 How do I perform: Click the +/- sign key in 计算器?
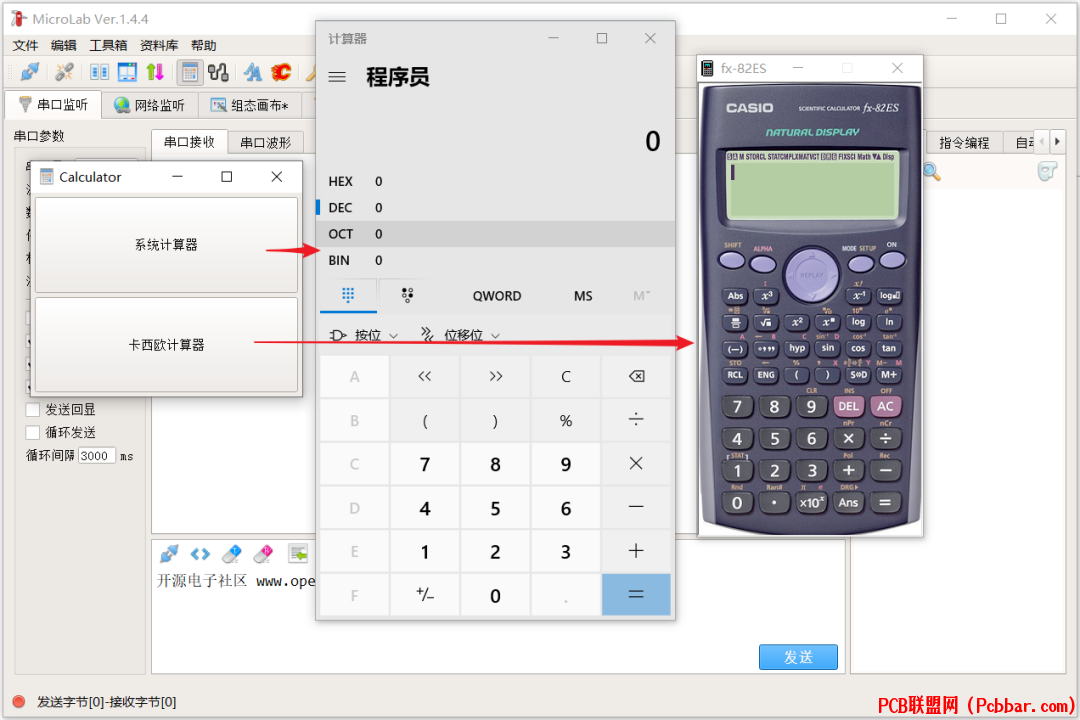[424, 594]
